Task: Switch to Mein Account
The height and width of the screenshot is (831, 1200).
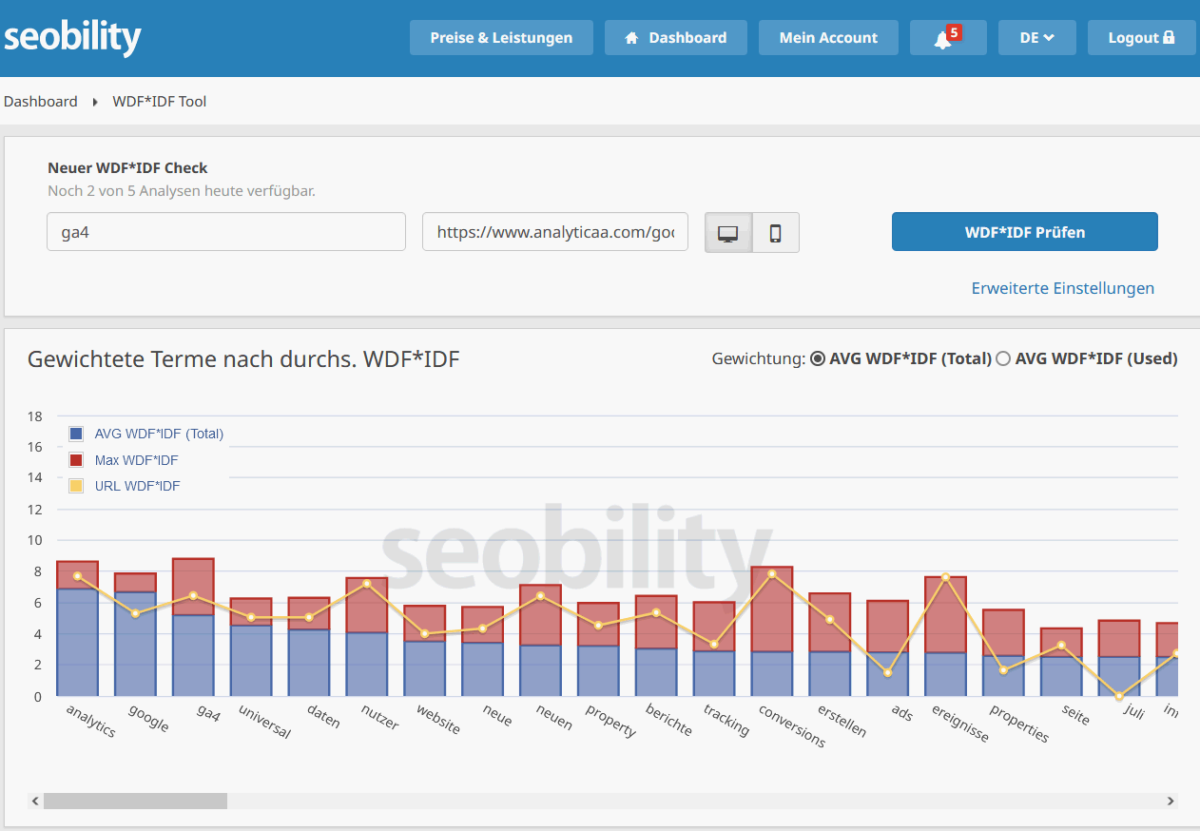Action: pos(828,37)
